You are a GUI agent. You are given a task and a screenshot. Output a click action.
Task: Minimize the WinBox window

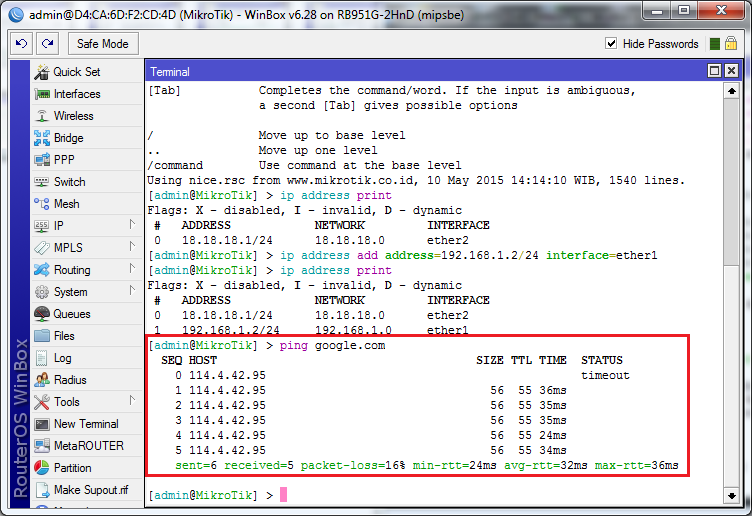click(657, 12)
